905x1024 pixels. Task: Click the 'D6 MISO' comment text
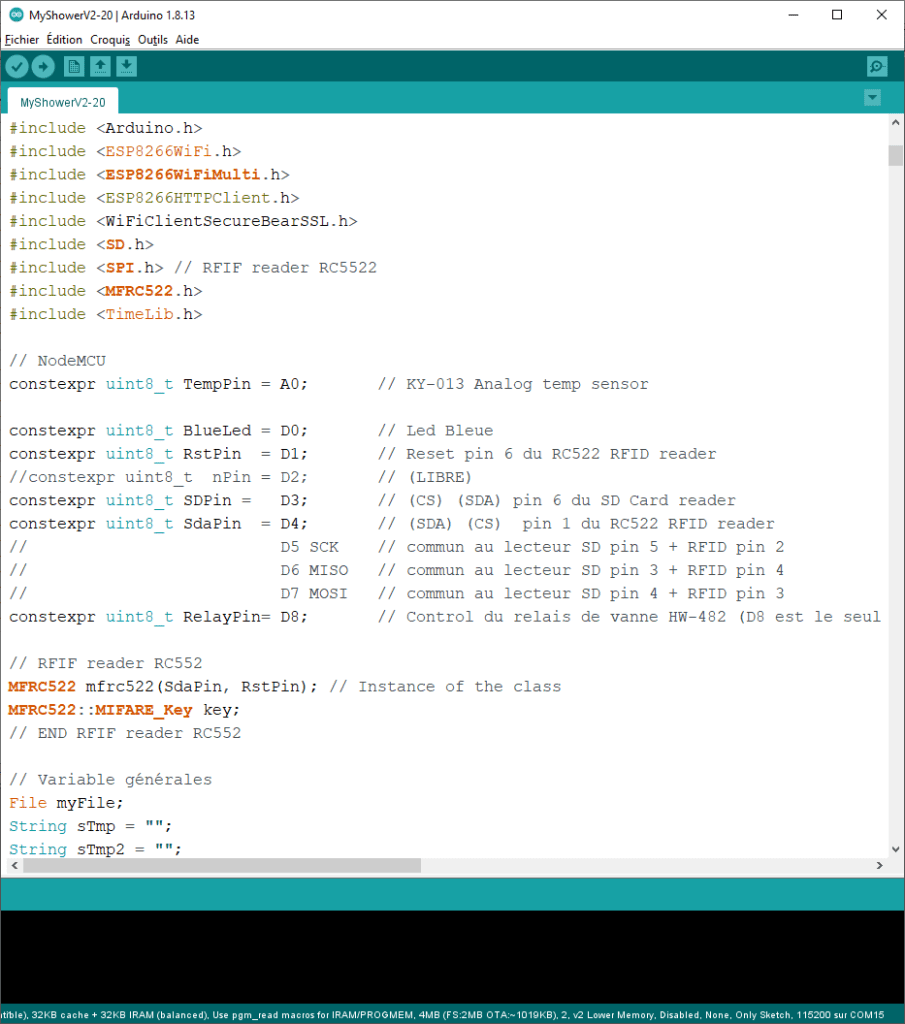click(314, 570)
